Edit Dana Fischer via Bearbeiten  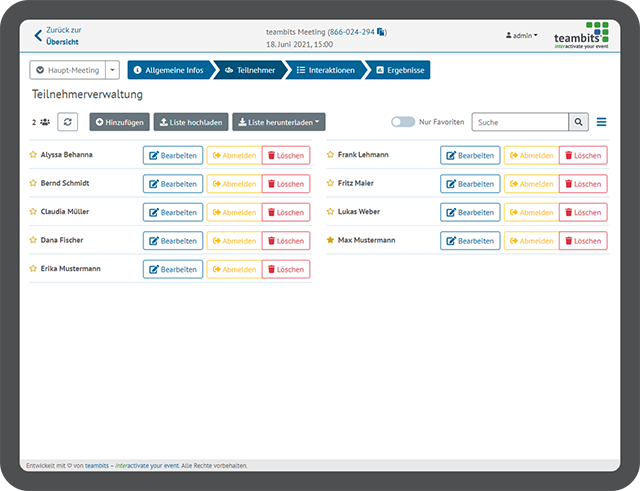(x=173, y=241)
